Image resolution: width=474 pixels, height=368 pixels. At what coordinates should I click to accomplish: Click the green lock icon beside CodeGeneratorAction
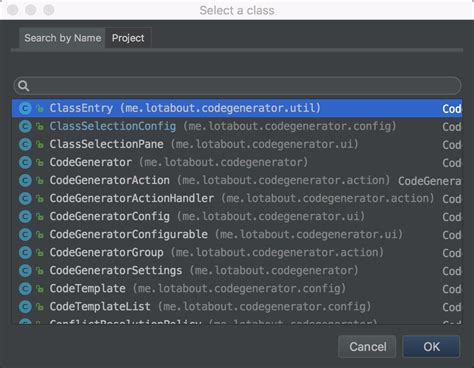point(40,181)
